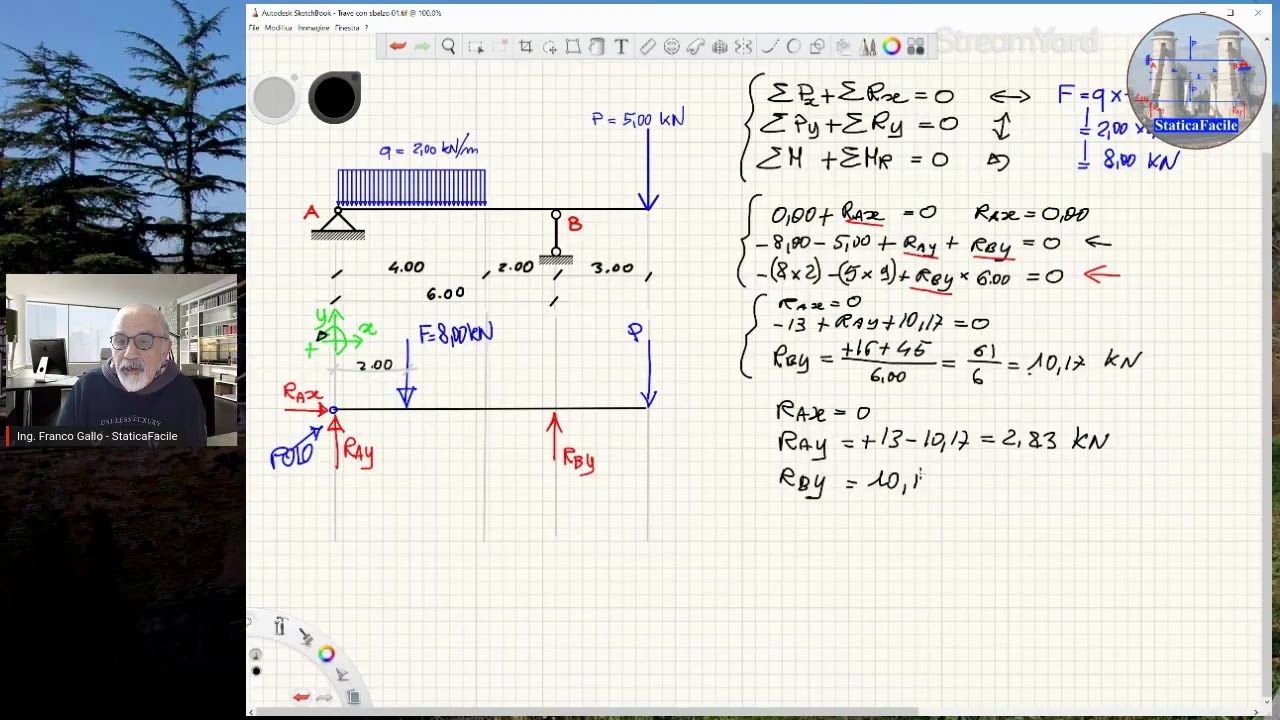Open the Layer editor from toolbar

(x=843, y=47)
